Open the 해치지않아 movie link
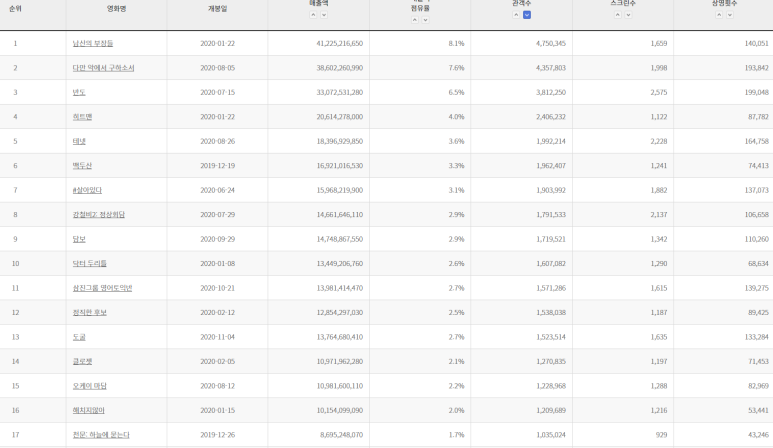This screenshot has width=773, height=448. [x=88, y=411]
